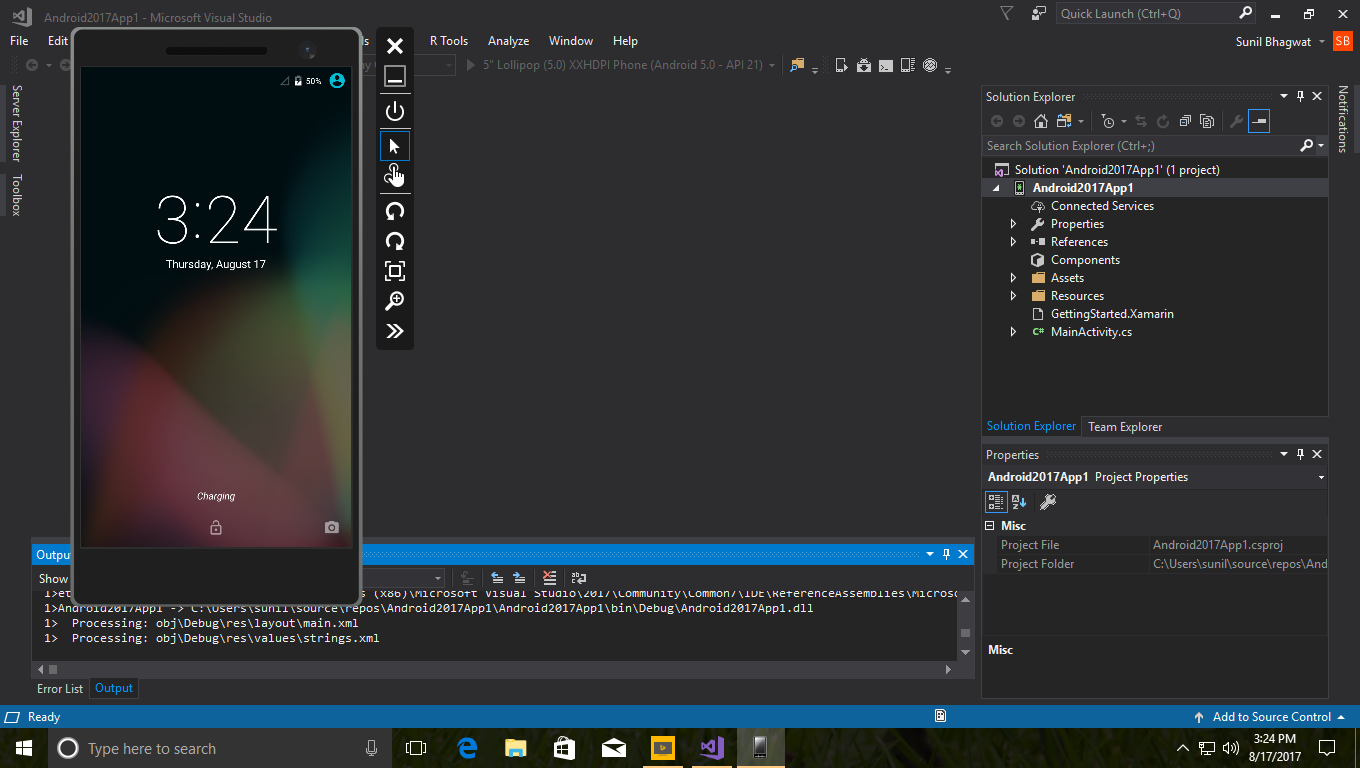The width and height of the screenshot is (1360, 768).
Task: Click the Solution Explorer Home icon
Action: 1041,121
